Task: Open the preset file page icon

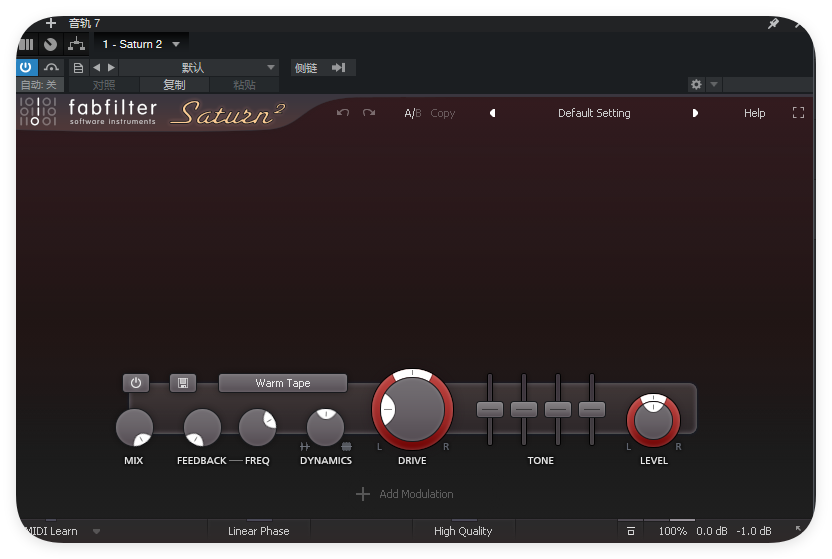Action: pos(78,68)
